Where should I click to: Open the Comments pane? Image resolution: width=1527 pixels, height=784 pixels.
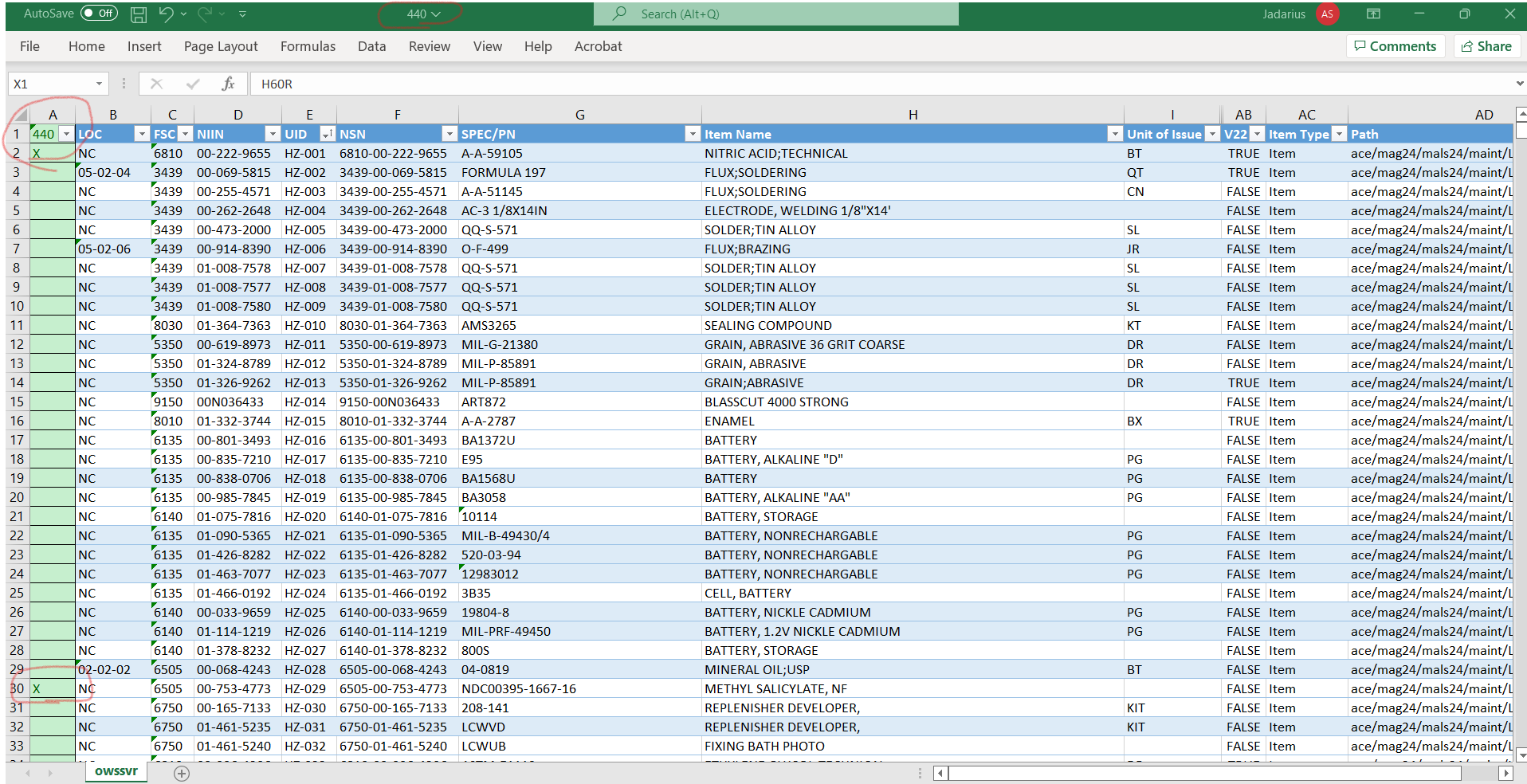tap(1395, 46)
